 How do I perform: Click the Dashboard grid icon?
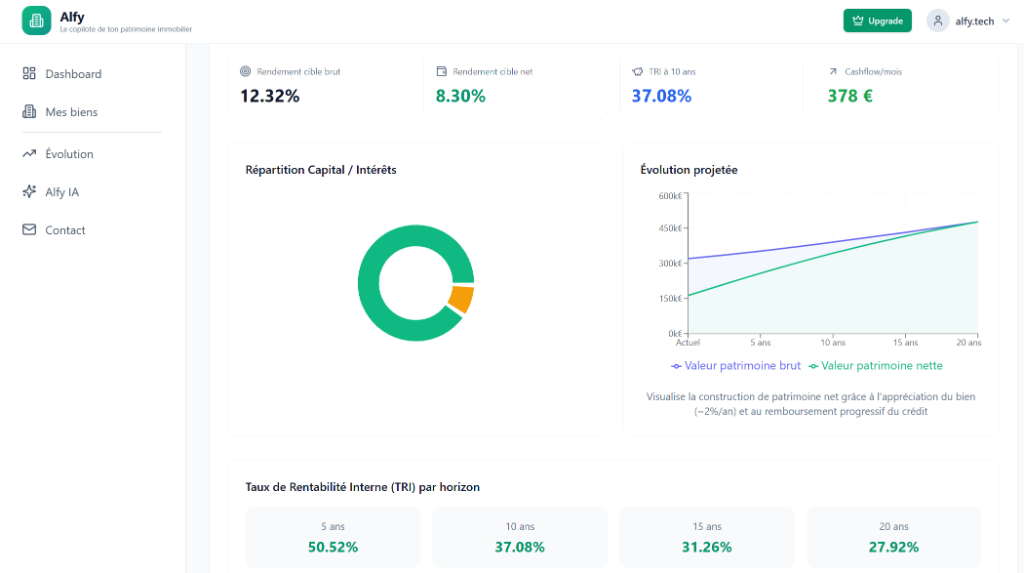[x=29, y=73]
